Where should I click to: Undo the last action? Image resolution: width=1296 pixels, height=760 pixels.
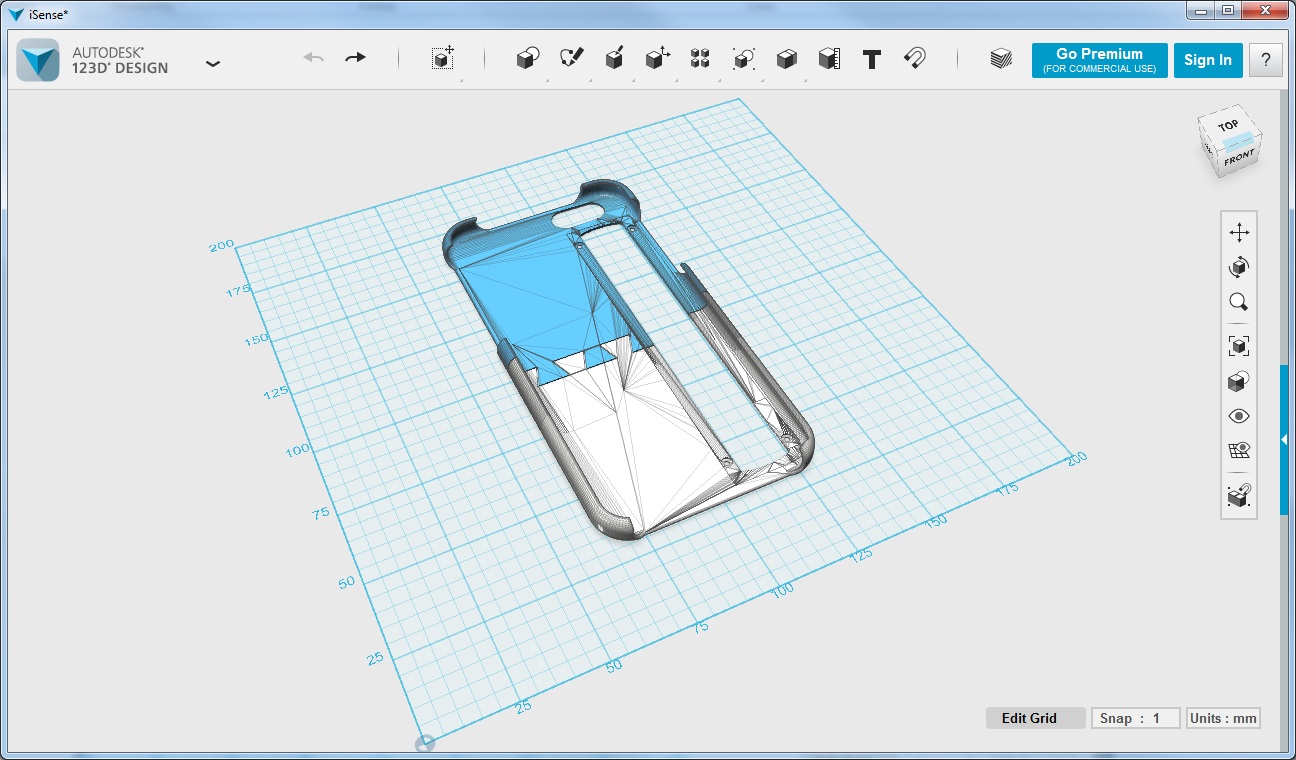tap(313, 58)
